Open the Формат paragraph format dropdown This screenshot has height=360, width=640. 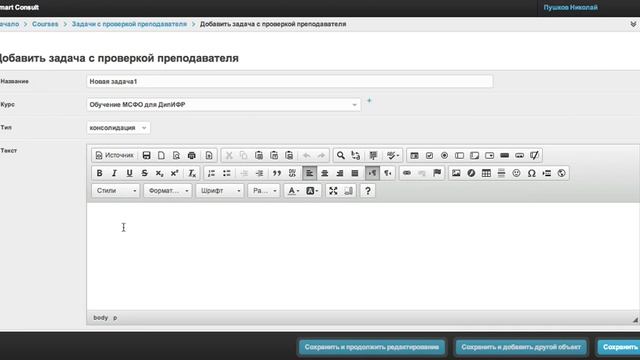tap(167, 191)
